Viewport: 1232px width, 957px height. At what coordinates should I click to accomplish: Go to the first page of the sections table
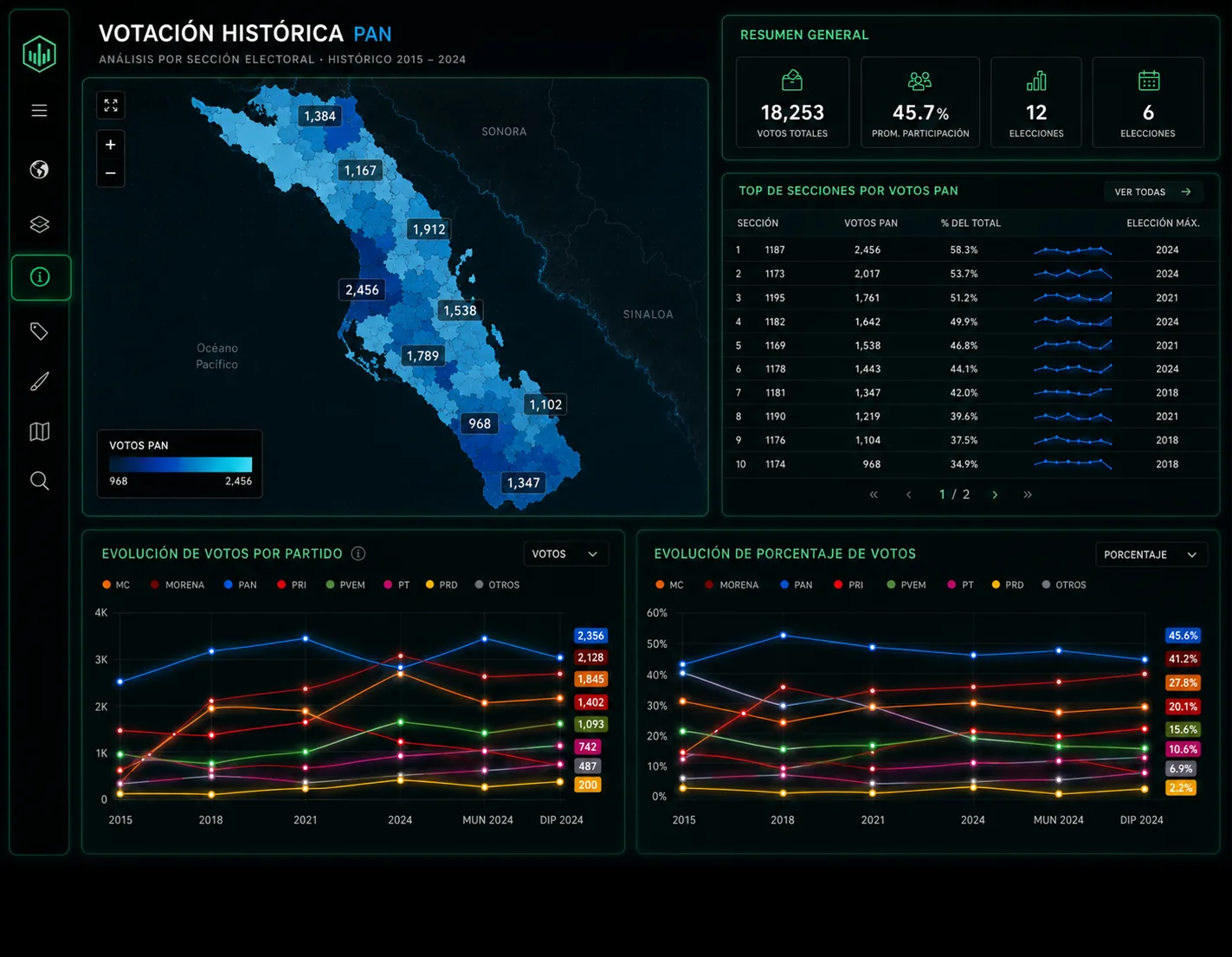pyautogui.click(x=874, y=495)
